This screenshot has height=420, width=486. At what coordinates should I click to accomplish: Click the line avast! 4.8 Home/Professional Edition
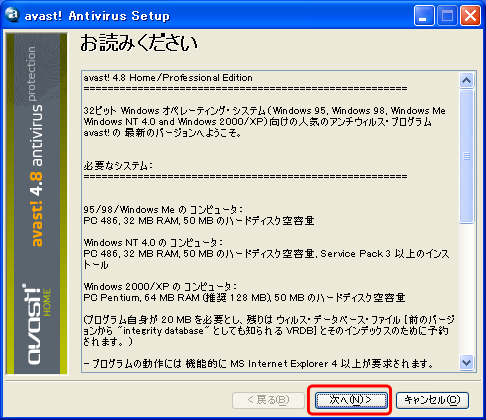168,78
